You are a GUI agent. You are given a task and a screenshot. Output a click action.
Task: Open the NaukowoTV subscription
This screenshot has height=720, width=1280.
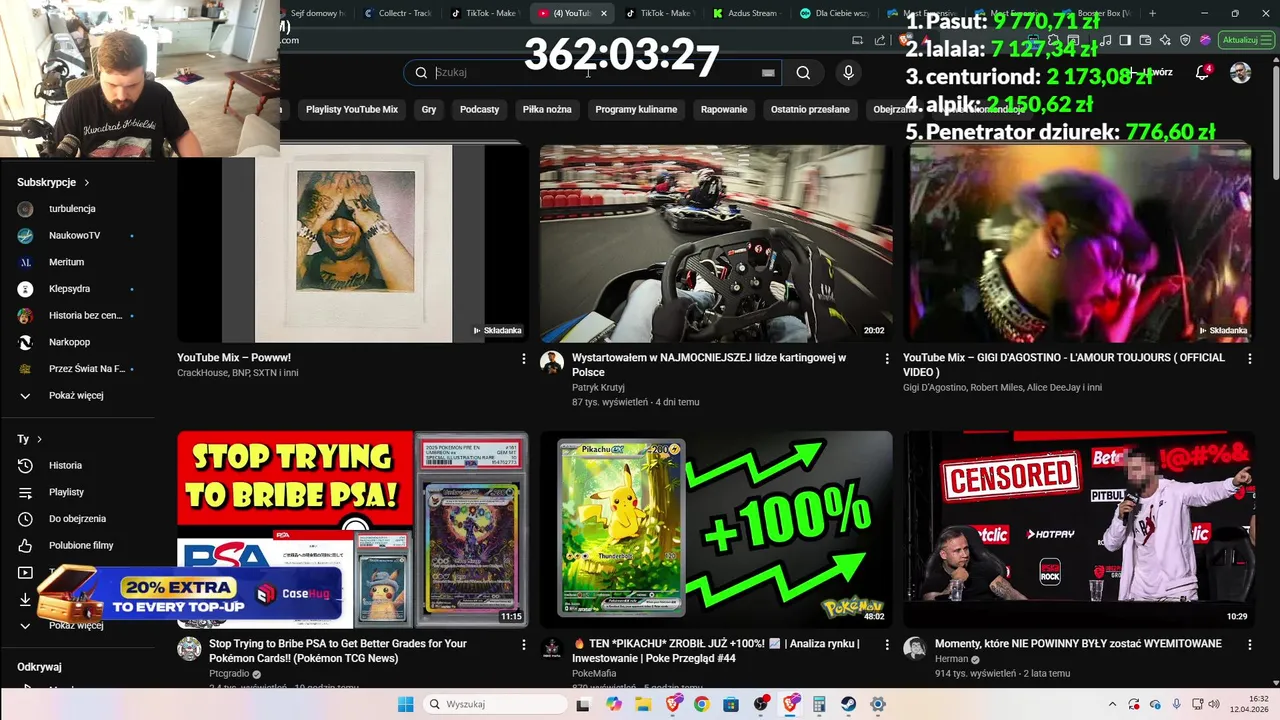(77, 235)
